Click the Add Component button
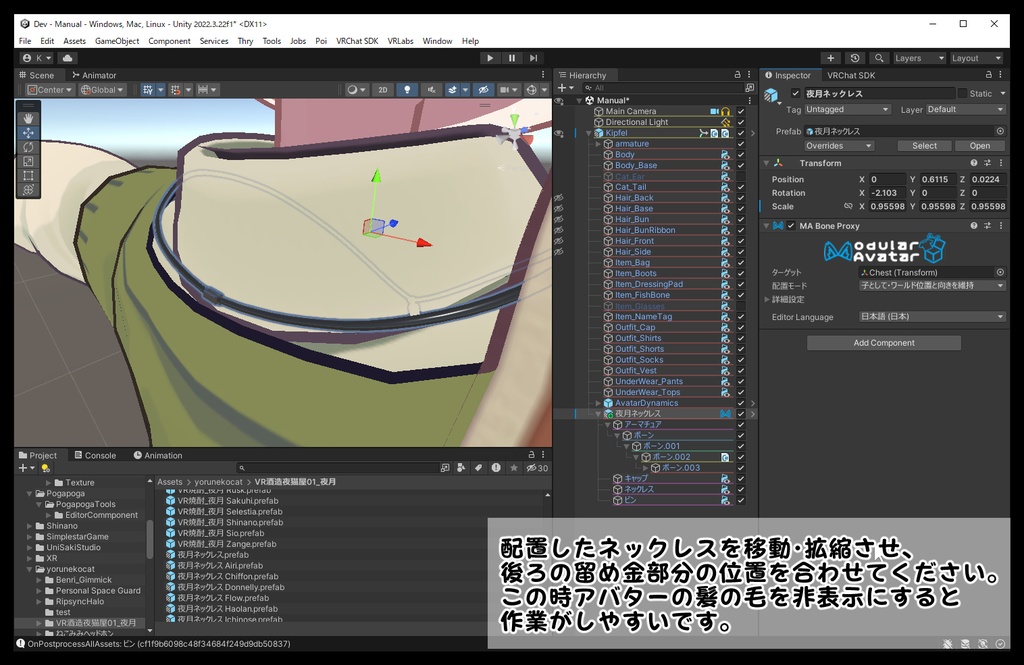 point(883,343)
